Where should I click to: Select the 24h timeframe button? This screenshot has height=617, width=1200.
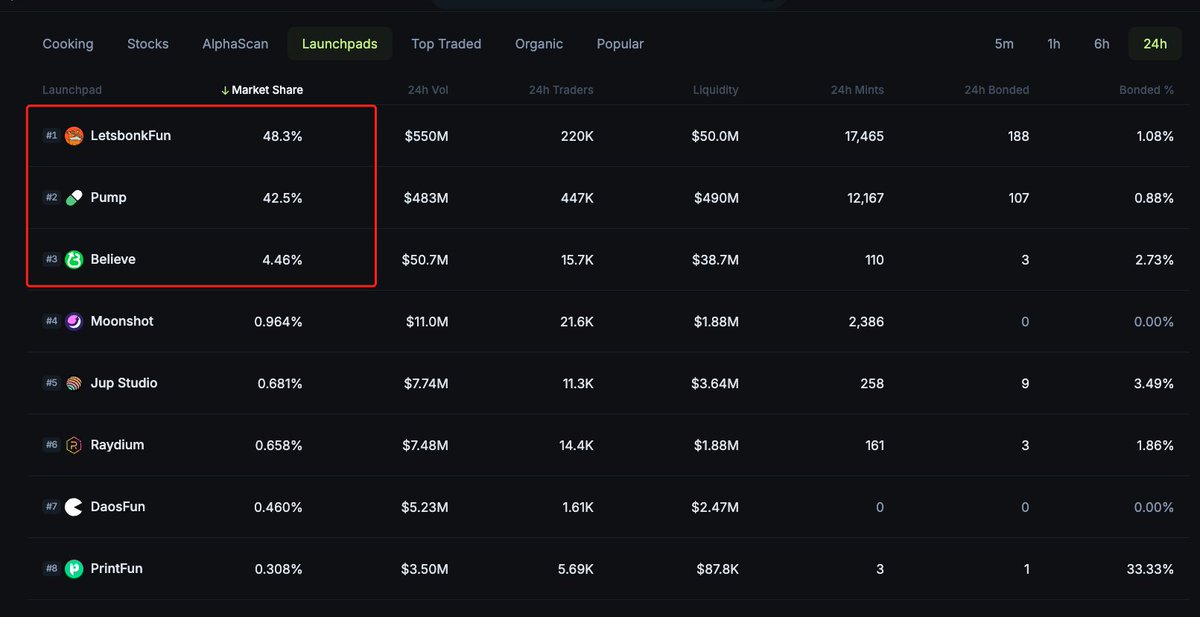(x=1155, y=44)
